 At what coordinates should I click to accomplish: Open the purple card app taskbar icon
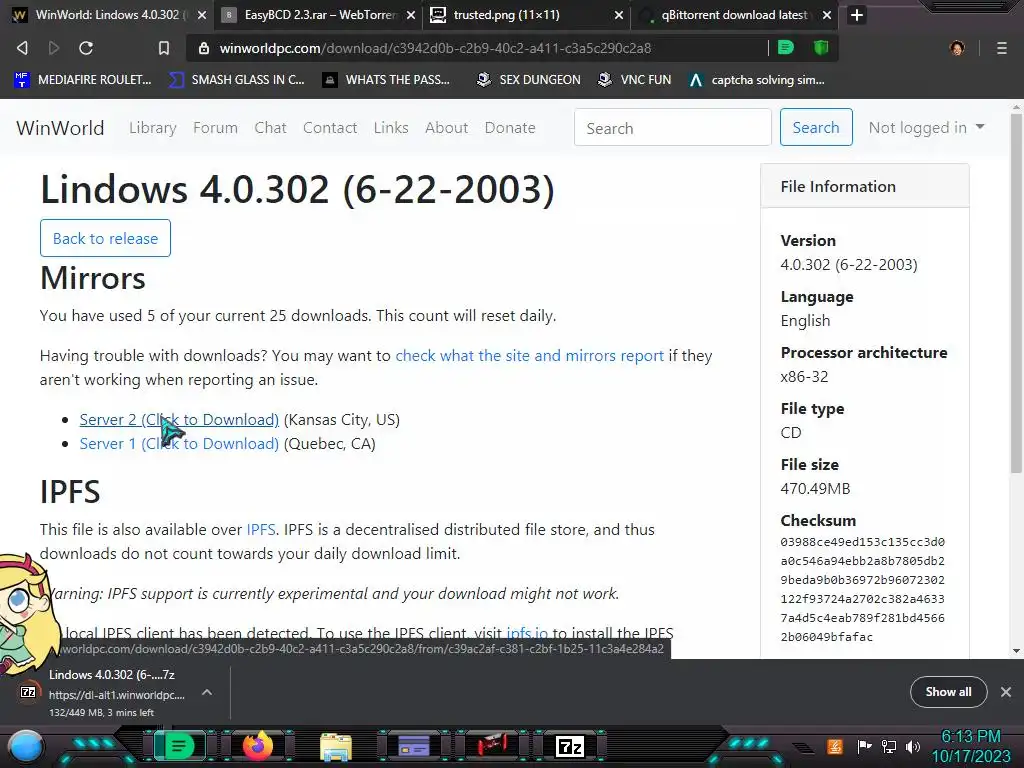pyautogui.click(x=413, y=746)
